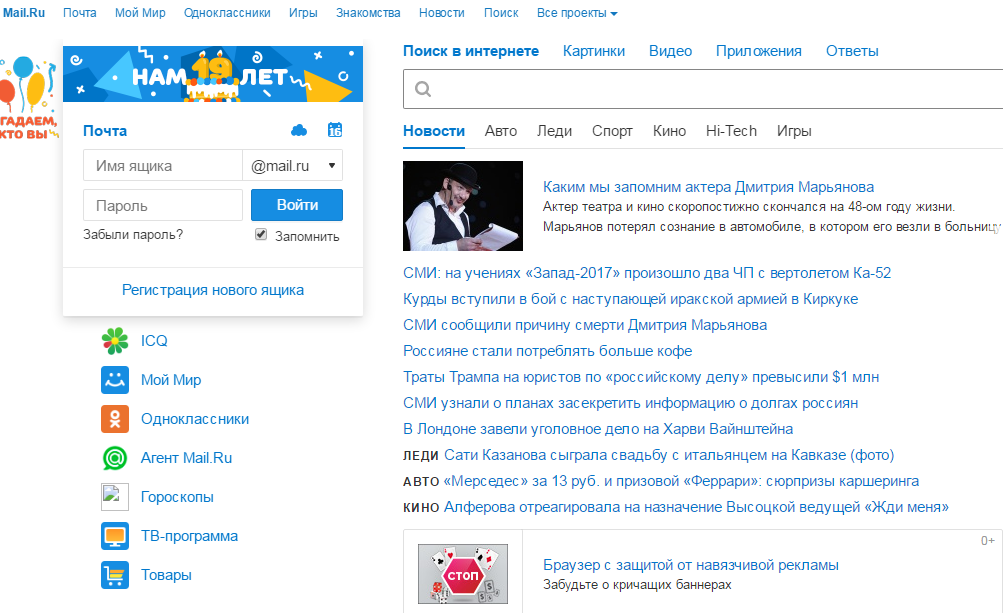Open the ICQ text link
1003x613 pixels.
[154, 340]
